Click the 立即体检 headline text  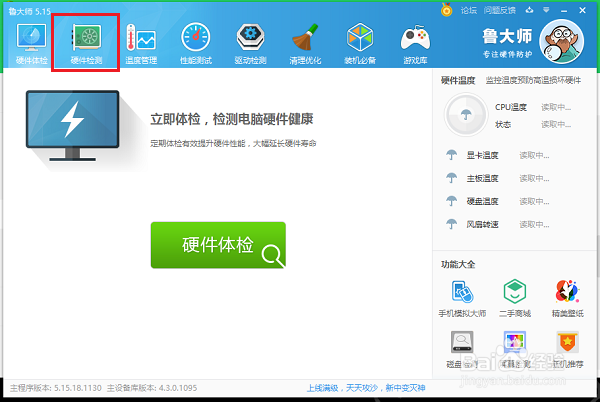coord(232,119)
